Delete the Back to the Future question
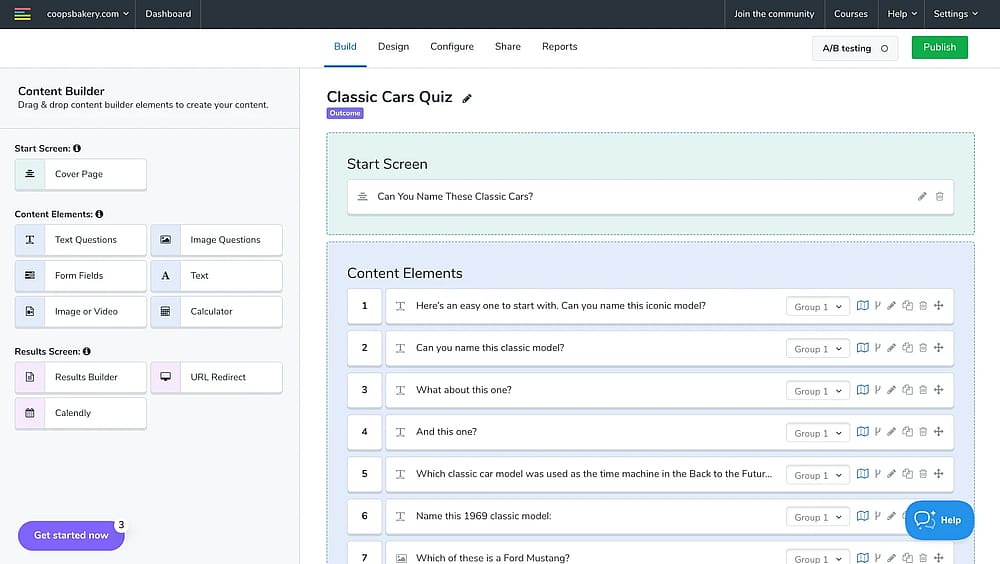Image resolution: width=1000 pixels, height=564 pixels. [923, 474]
